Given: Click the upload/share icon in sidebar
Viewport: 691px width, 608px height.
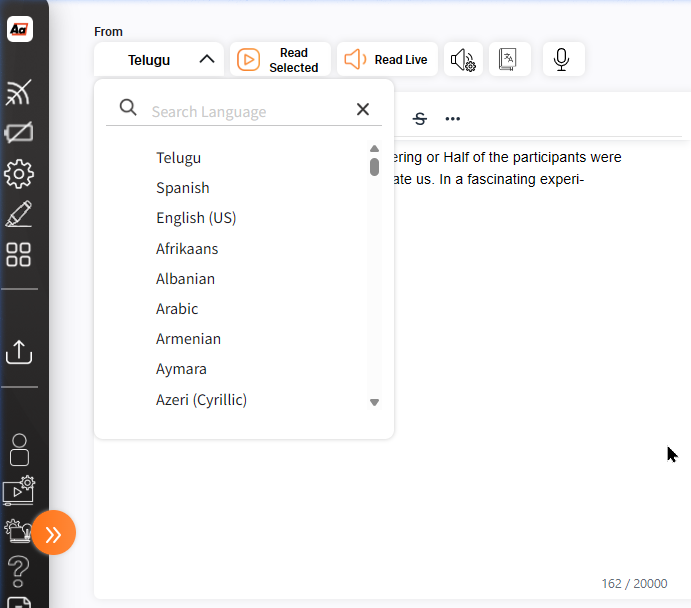Looking at the screenshot, I should (19, 351).
